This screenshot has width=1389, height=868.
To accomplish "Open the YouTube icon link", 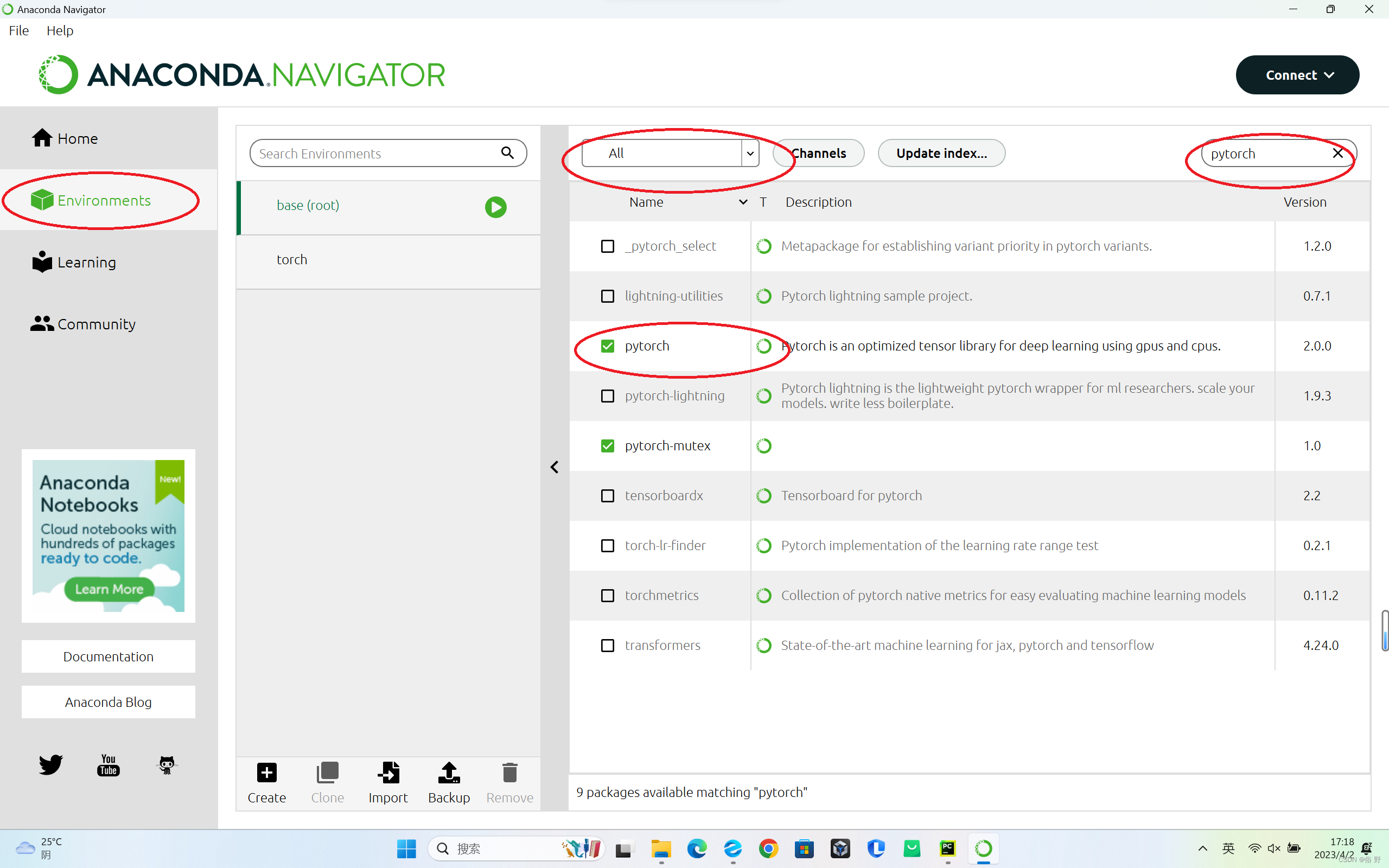I will pos(109,765).
